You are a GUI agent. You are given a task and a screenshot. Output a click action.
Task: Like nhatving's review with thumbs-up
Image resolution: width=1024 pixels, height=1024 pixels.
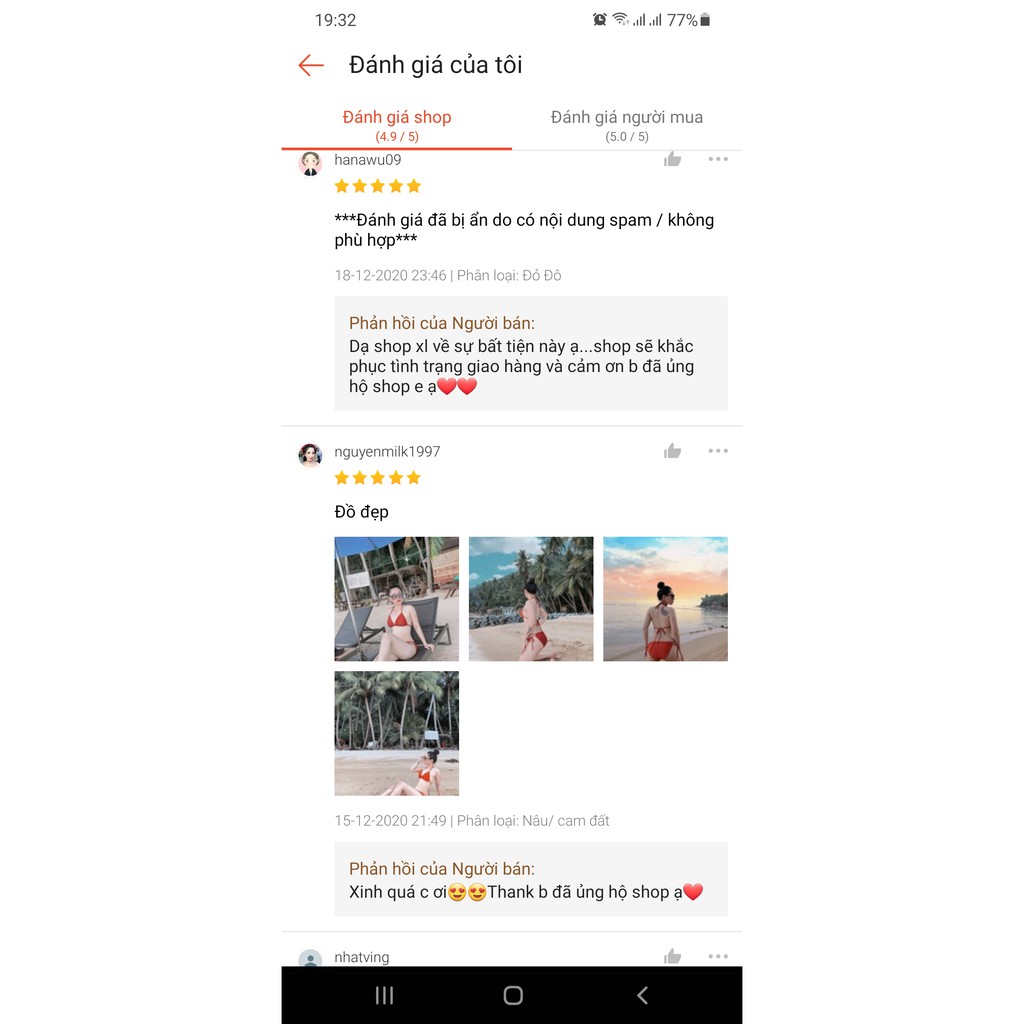[672, 956]
